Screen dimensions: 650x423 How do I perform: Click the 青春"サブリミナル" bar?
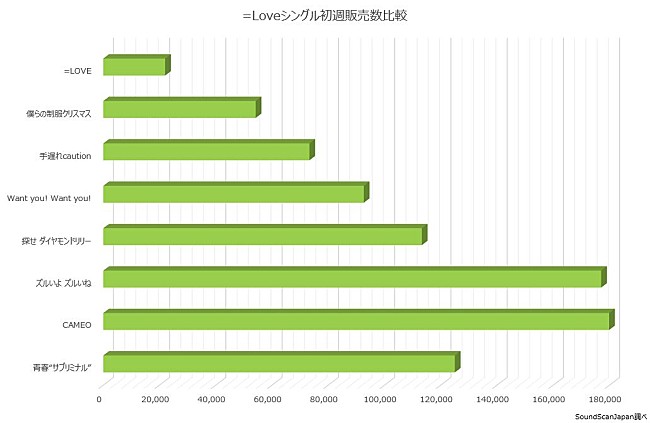point(280,364)
